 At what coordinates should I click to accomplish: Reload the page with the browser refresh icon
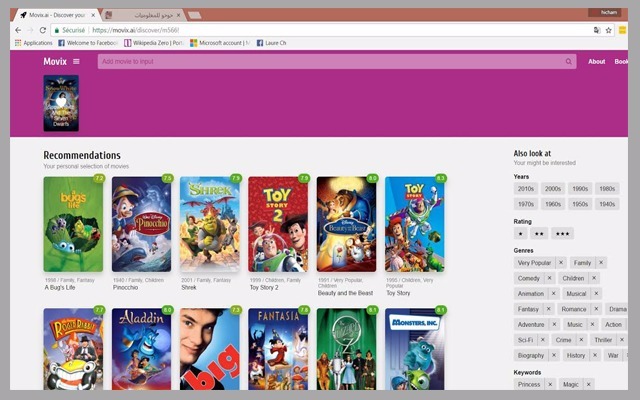click(x=42, y=30)
